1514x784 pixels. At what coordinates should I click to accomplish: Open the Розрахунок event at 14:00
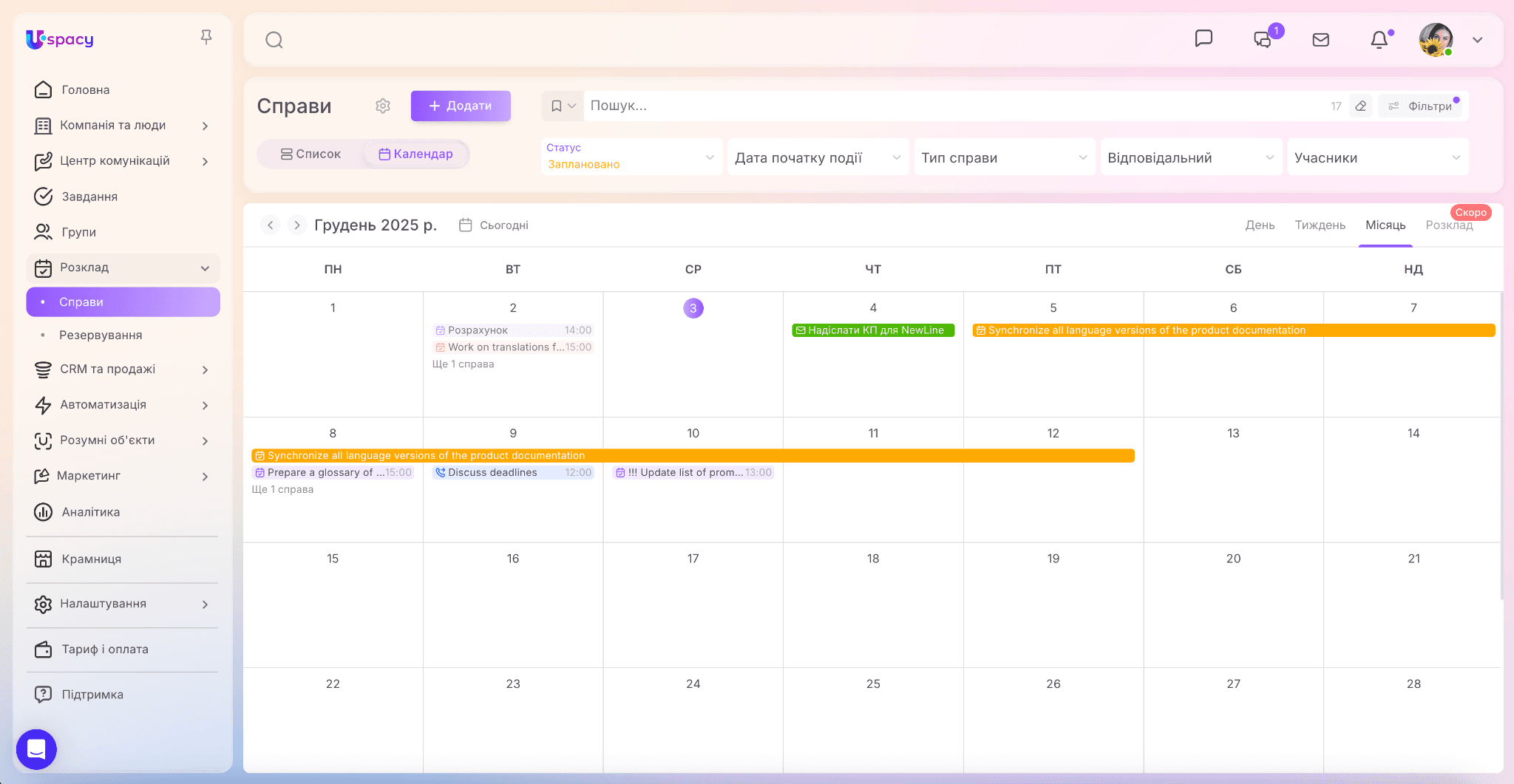513,330
